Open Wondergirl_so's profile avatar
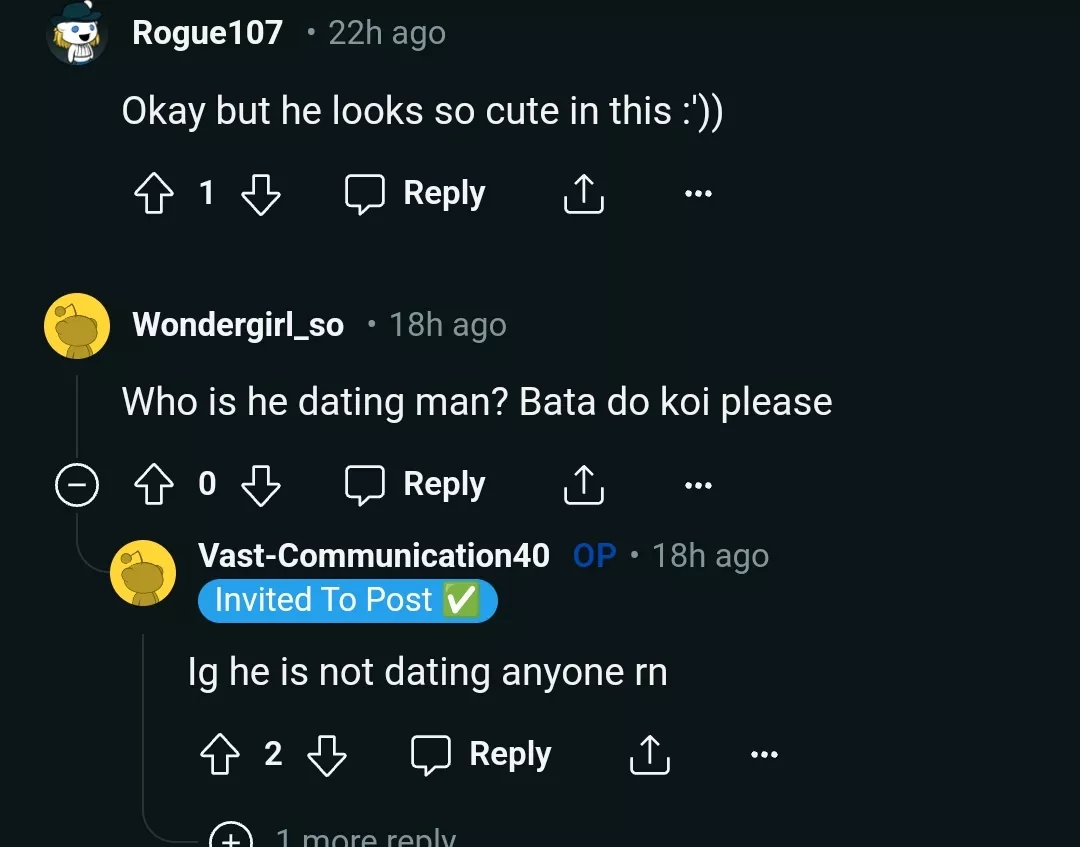This screenshot has width=1080, height=847. point(77,326)
